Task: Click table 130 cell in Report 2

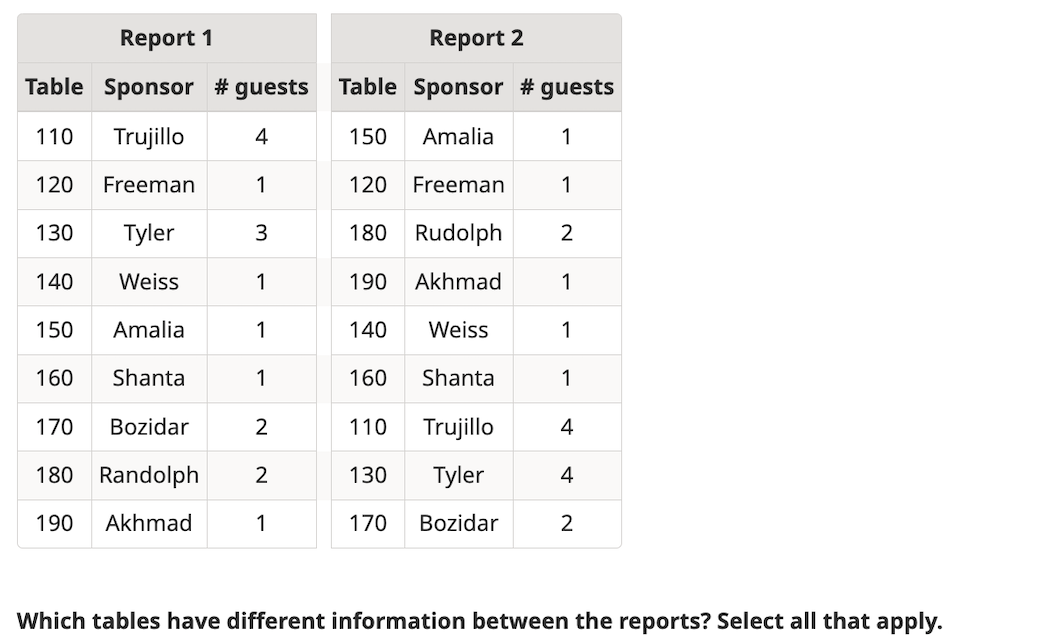Action: point(368,475)
